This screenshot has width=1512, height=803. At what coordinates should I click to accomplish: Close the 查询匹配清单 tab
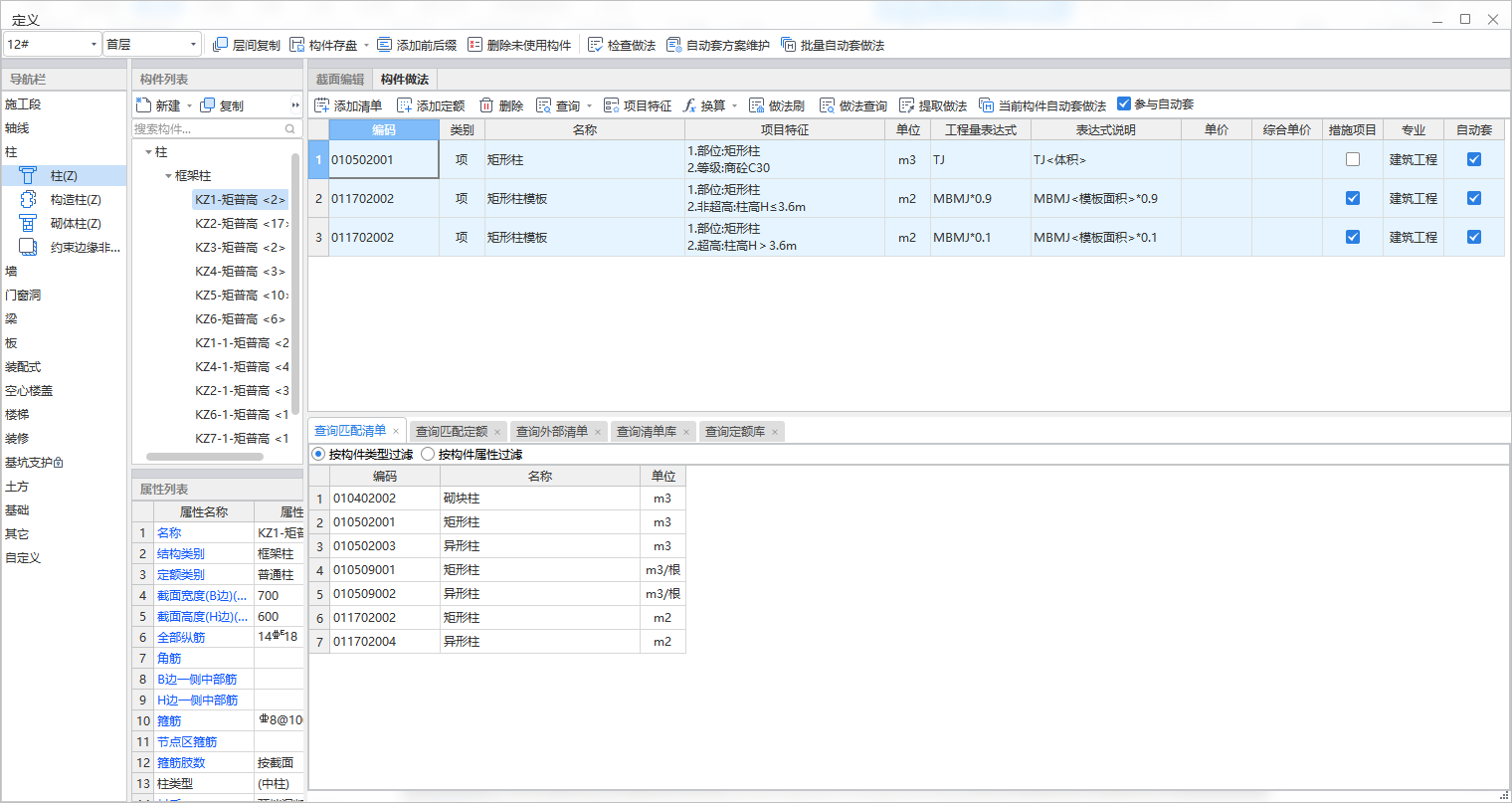pyautogui.click(x=396, y=431)
